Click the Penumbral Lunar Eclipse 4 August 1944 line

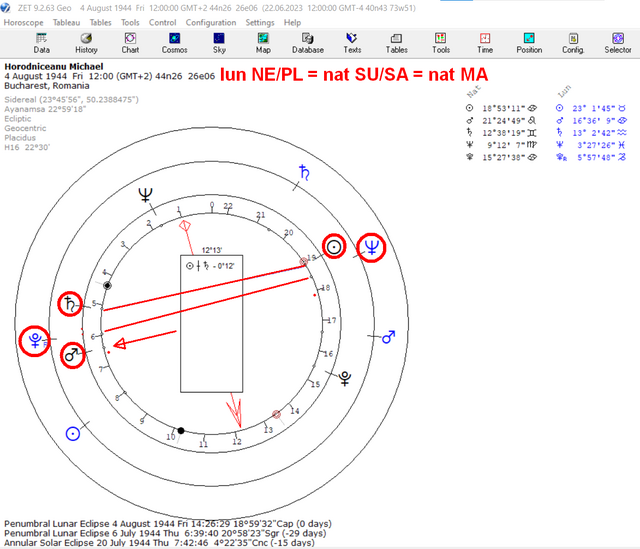pos(168,523)
